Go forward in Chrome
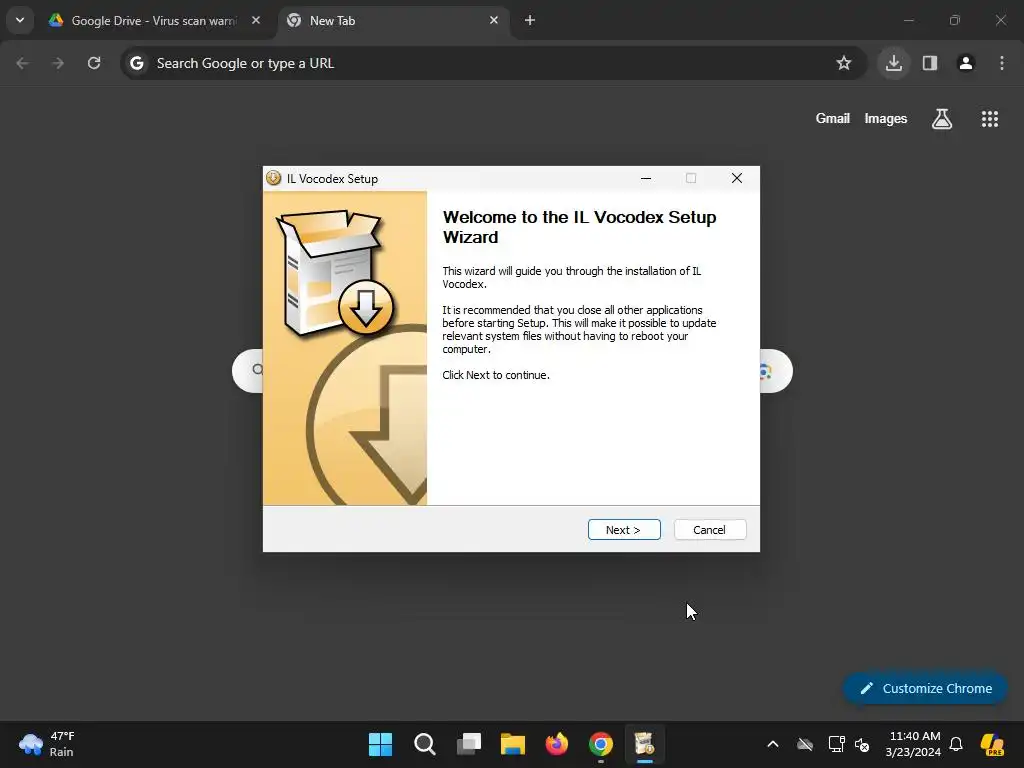 [x=58, y=63]
